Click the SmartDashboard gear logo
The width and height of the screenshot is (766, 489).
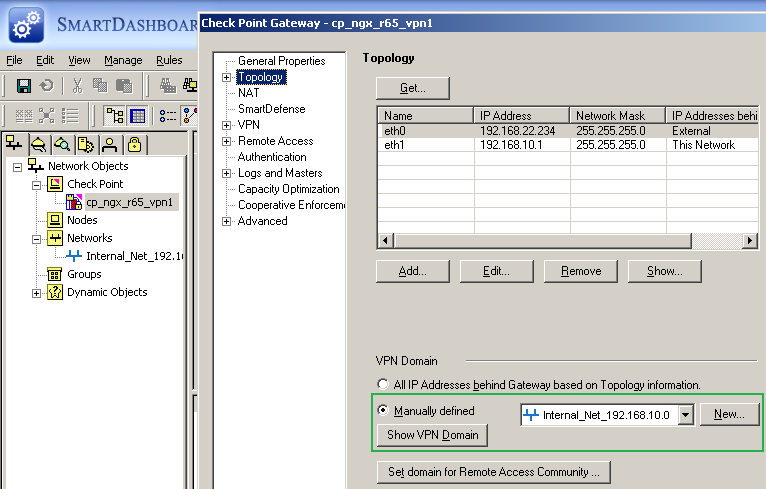coord(26,25)
